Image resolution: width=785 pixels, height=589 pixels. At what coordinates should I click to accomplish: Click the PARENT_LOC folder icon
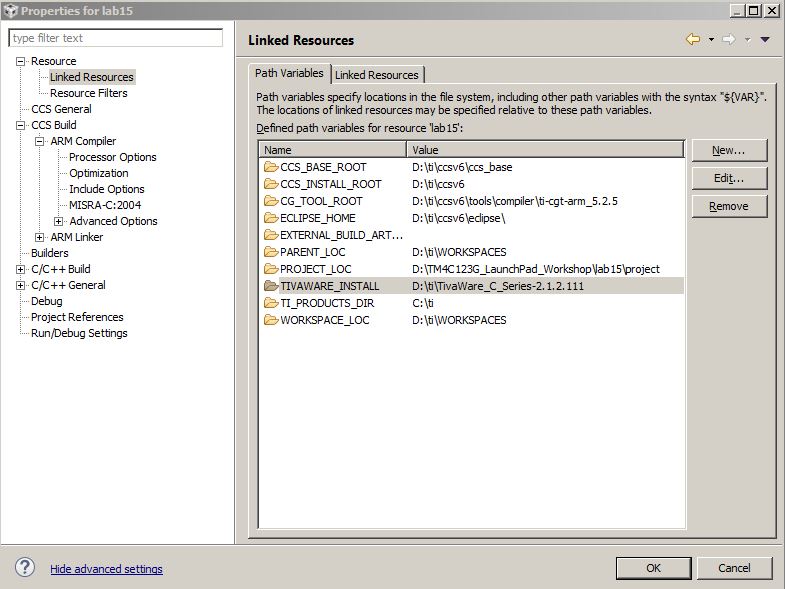[271, 251]
